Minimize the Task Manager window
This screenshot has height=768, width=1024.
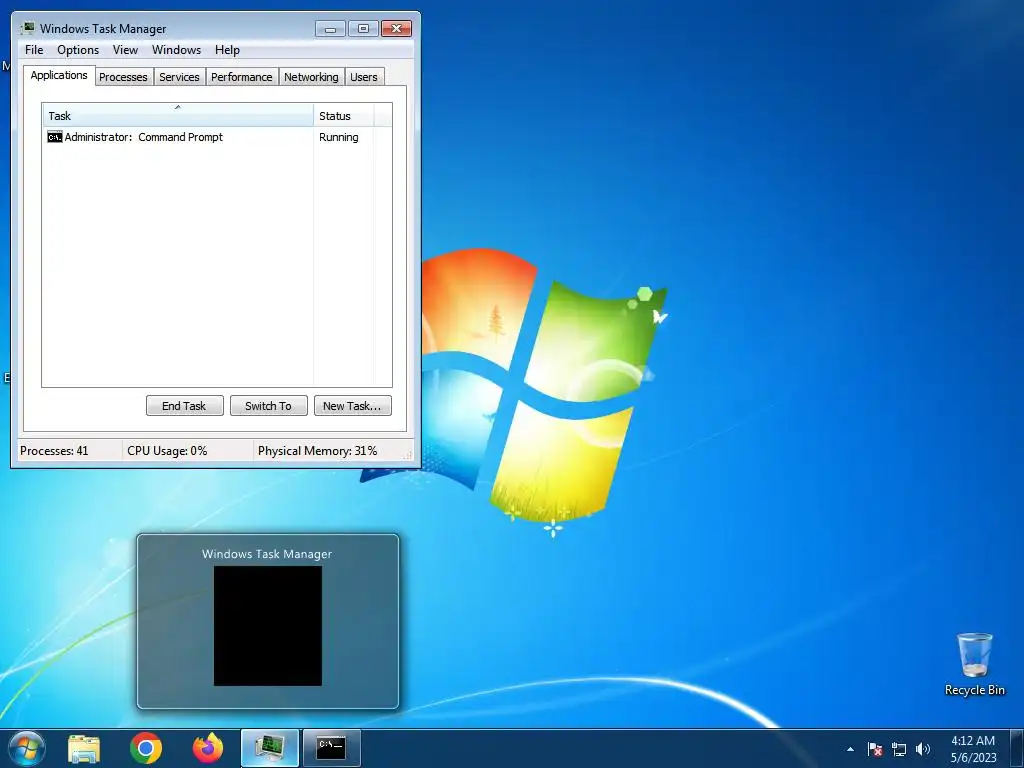point(330,29)
